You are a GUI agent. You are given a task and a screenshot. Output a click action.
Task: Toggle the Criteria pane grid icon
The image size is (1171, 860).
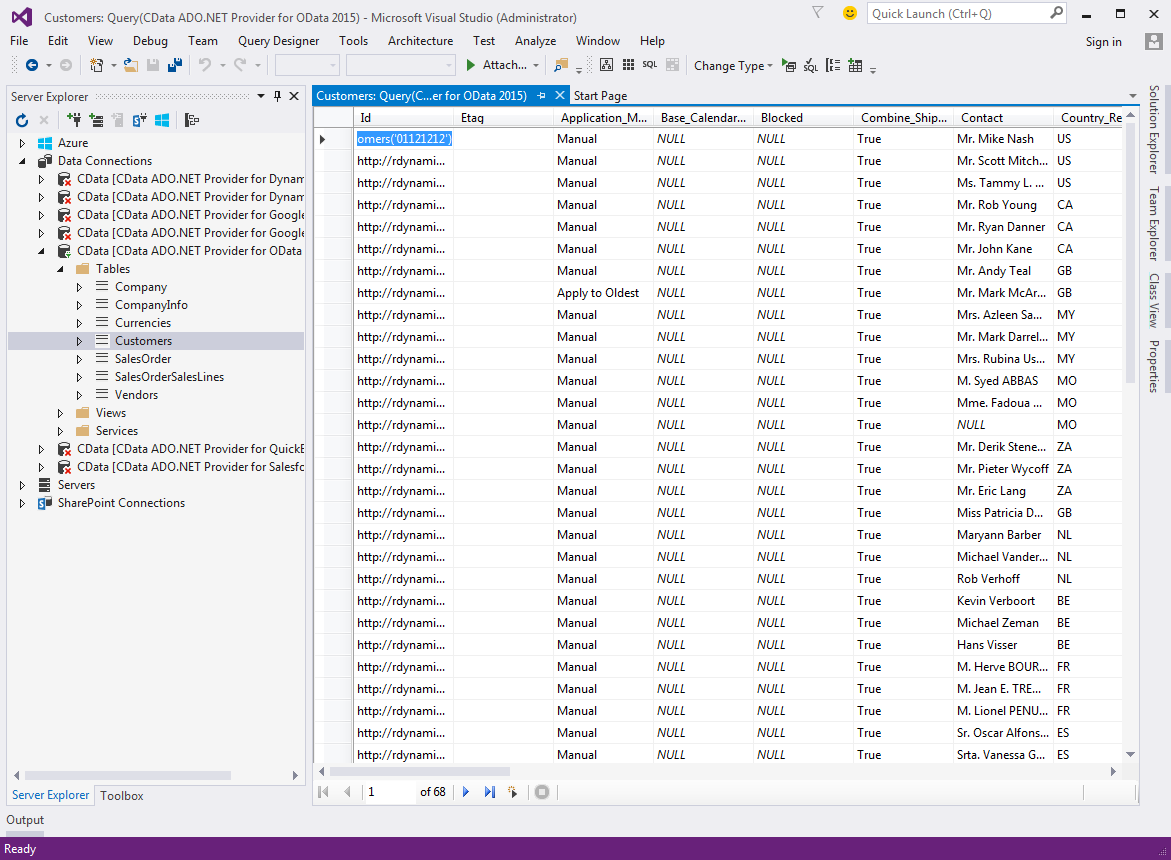pyautogui.click(x=628, y=65)
